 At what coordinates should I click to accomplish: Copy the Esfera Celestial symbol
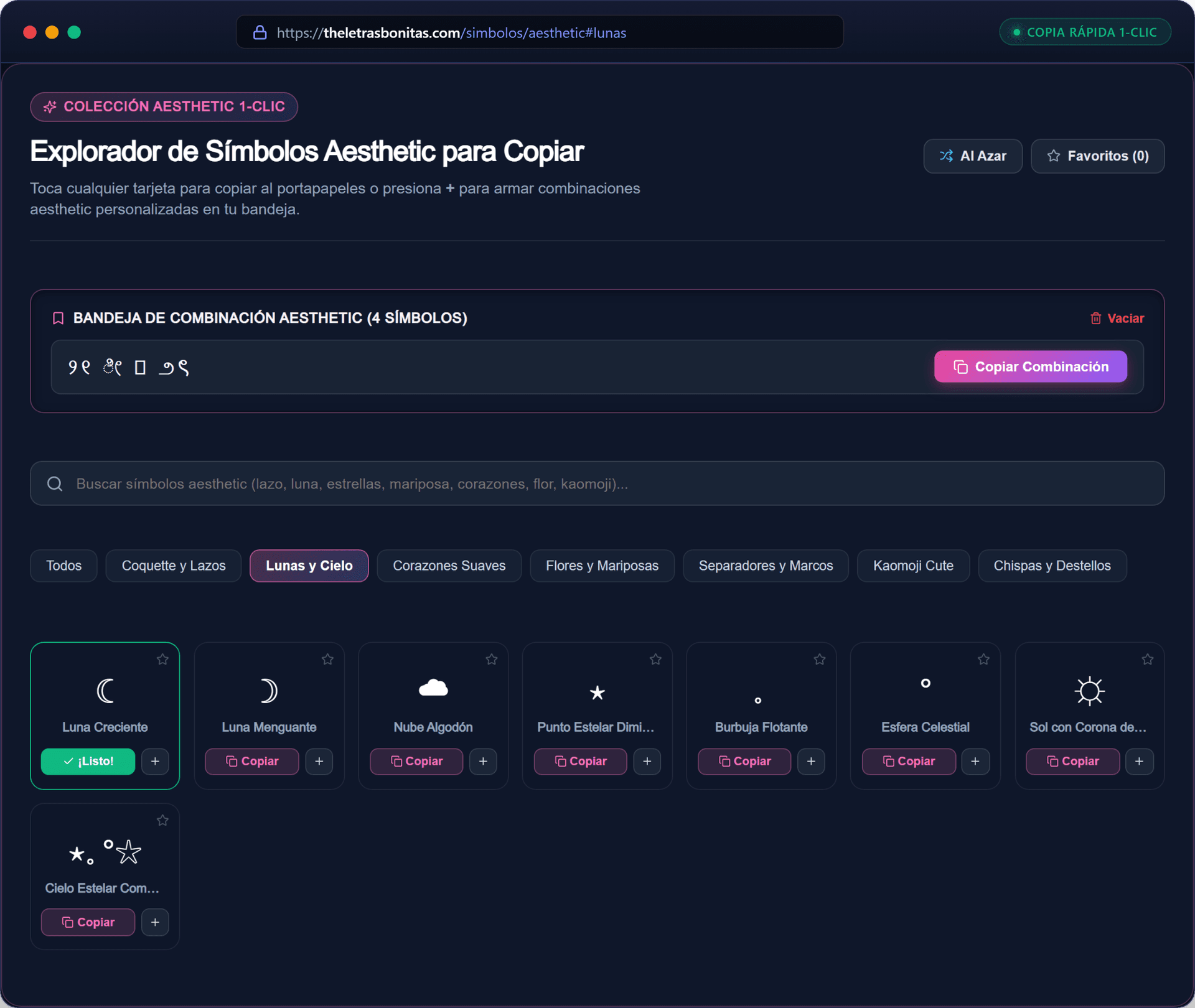click(x=909, y=762)
